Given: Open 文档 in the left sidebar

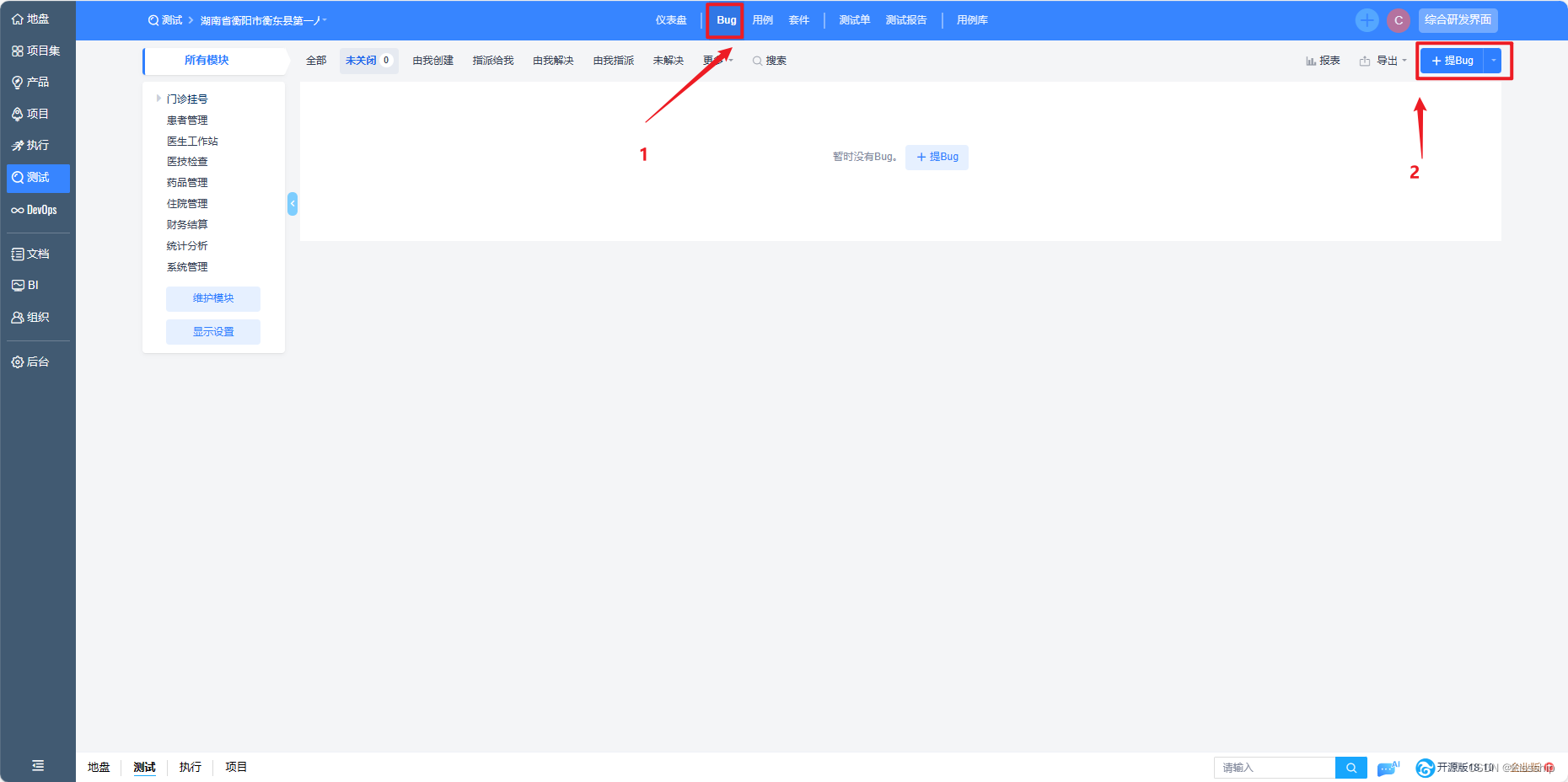Looking at the screenshot, I should (30, 254).
